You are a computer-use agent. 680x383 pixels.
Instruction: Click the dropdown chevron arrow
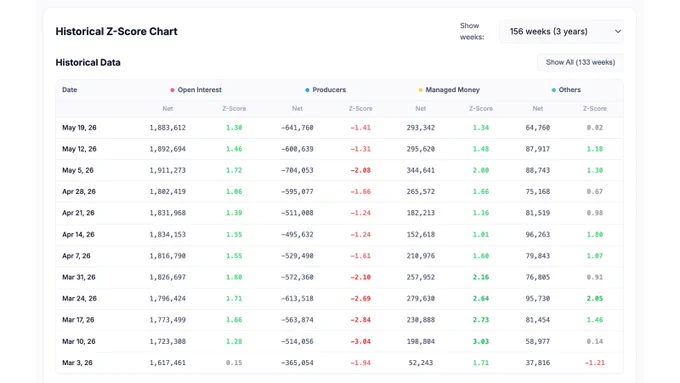pos(618,32)
